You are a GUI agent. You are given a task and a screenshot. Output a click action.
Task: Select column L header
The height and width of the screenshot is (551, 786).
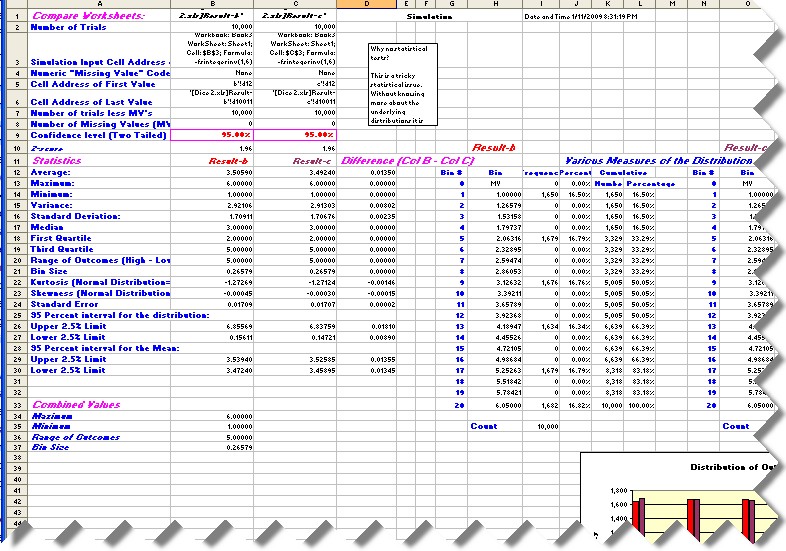[x=640, y=4]
